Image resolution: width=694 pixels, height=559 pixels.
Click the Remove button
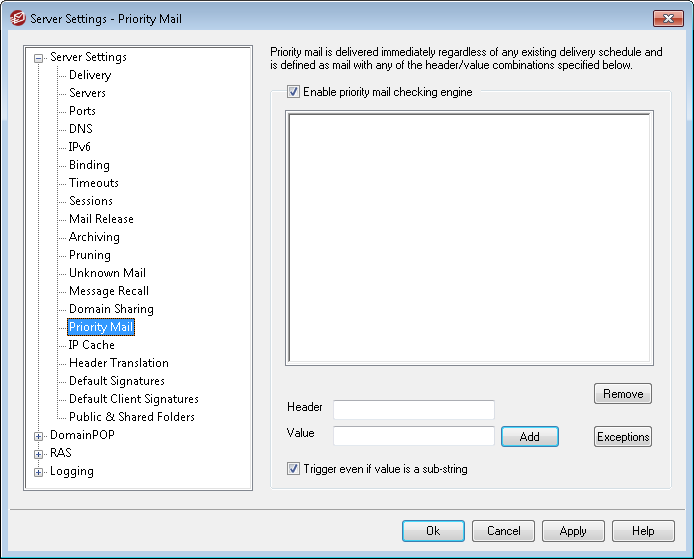pyautogui.click(x=622, y=394)
